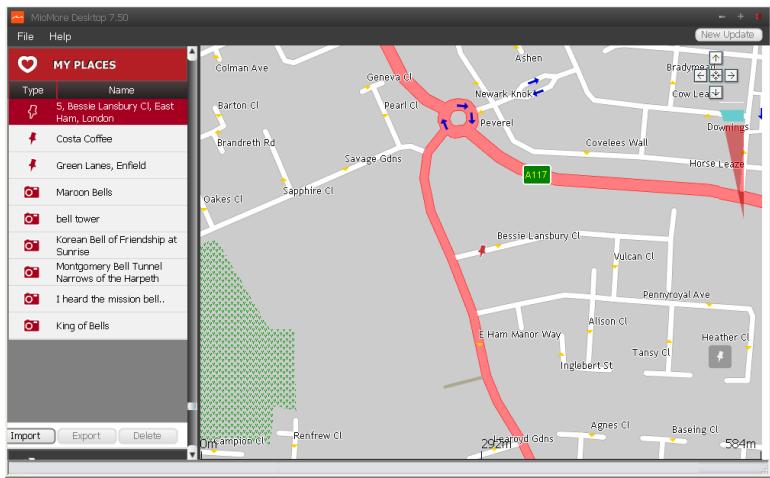The image size is (770, 478).
Task: Sort places by the Type column header
Action: click(33, 90)
